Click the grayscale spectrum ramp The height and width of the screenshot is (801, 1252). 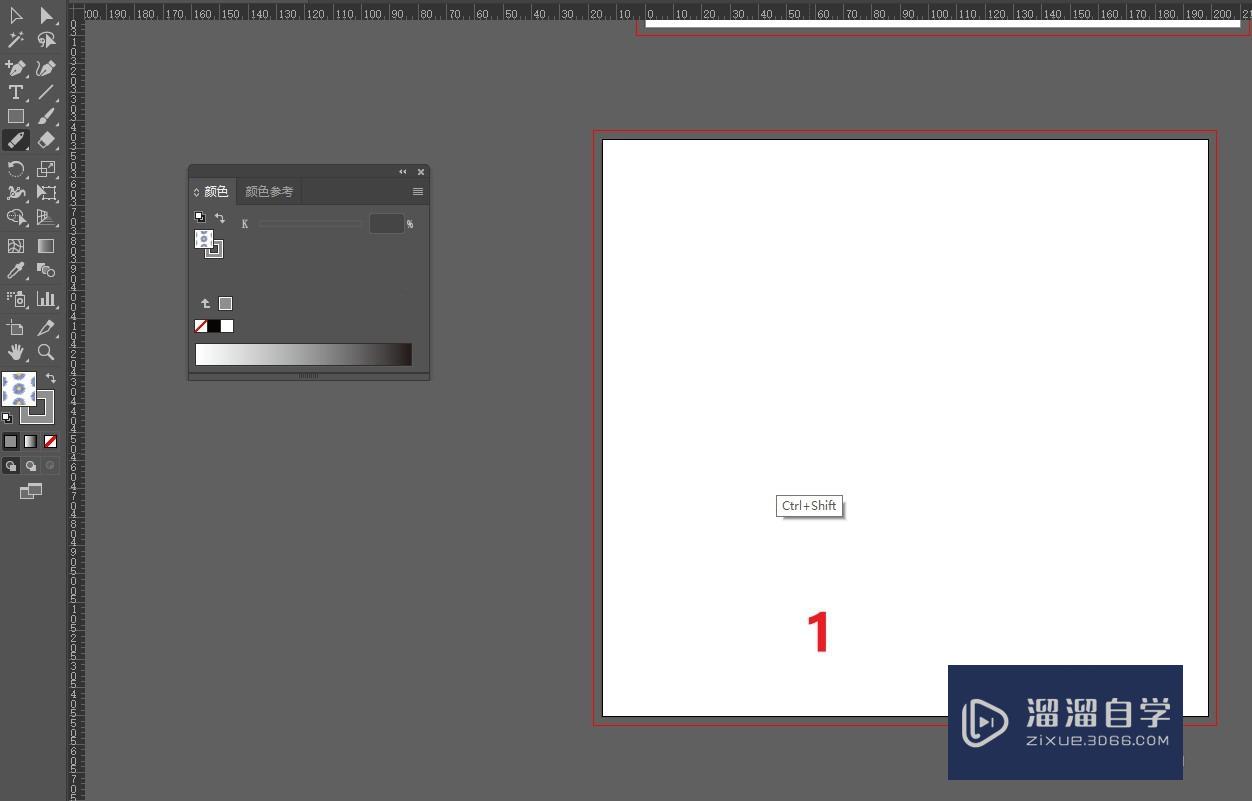pyautogui.click(x=304, y=354)
